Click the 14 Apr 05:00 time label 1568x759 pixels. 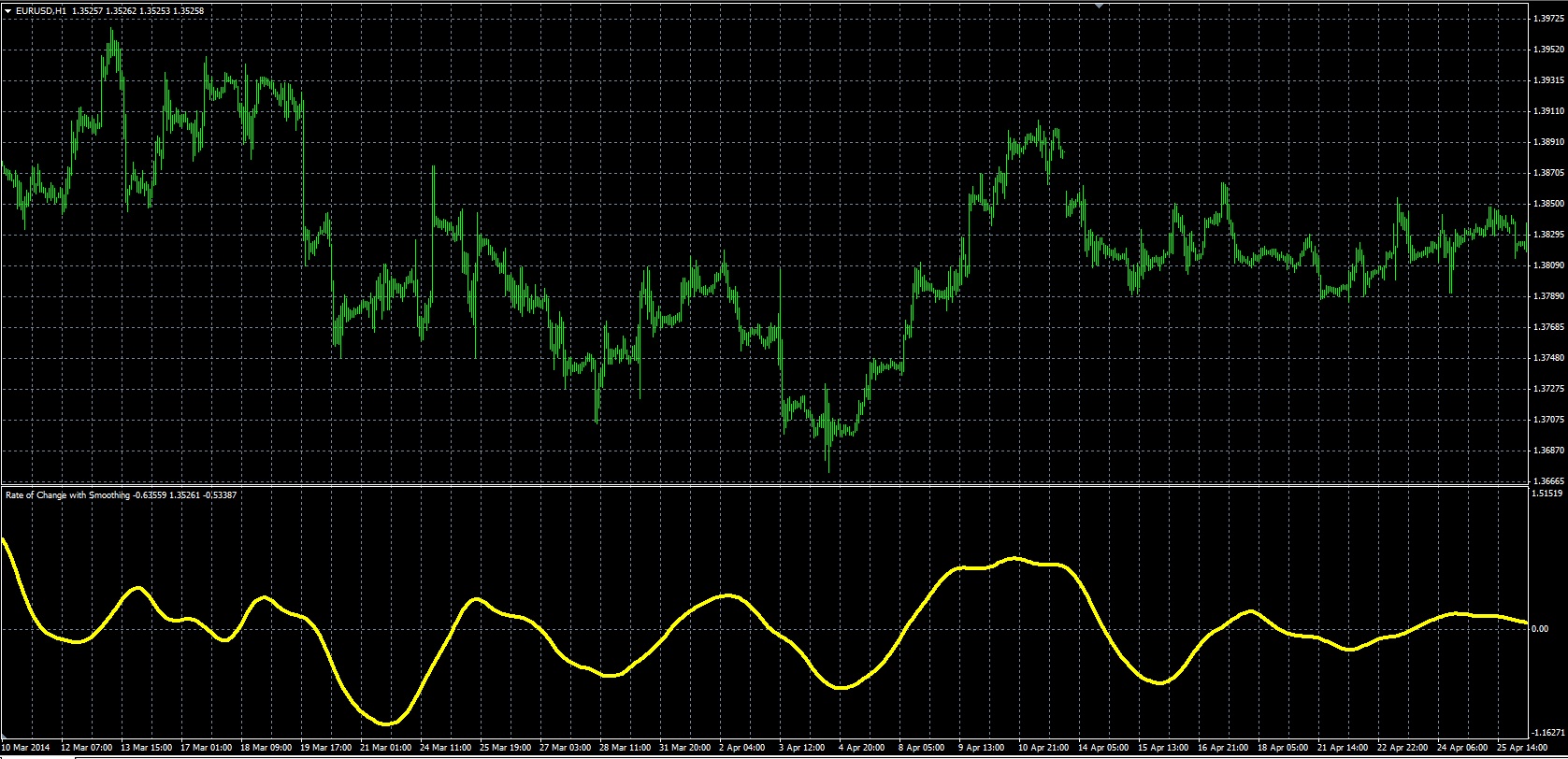click(x=1103, y=748)
